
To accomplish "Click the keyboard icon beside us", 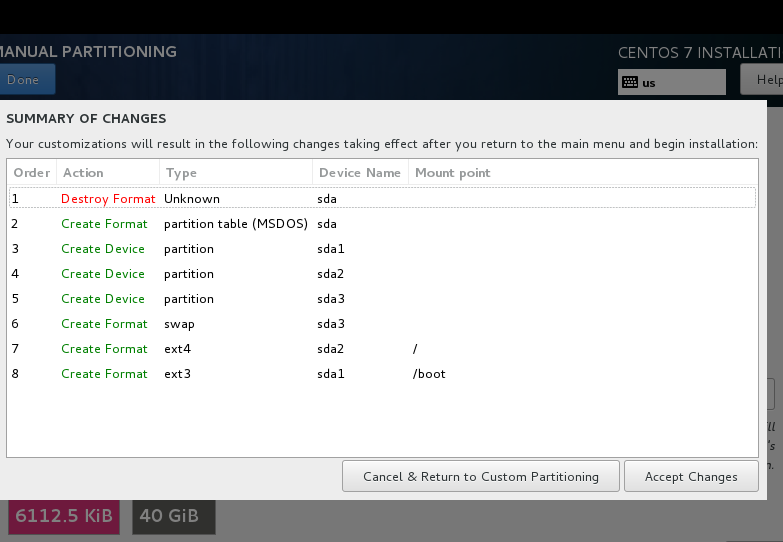I will pyautogui.click(x=630, y=82).
